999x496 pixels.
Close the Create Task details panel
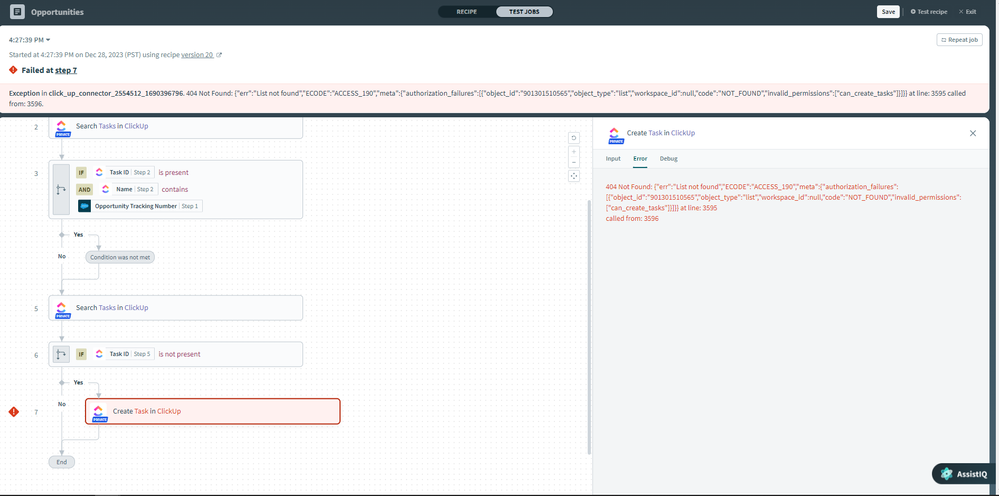(973, 133)
